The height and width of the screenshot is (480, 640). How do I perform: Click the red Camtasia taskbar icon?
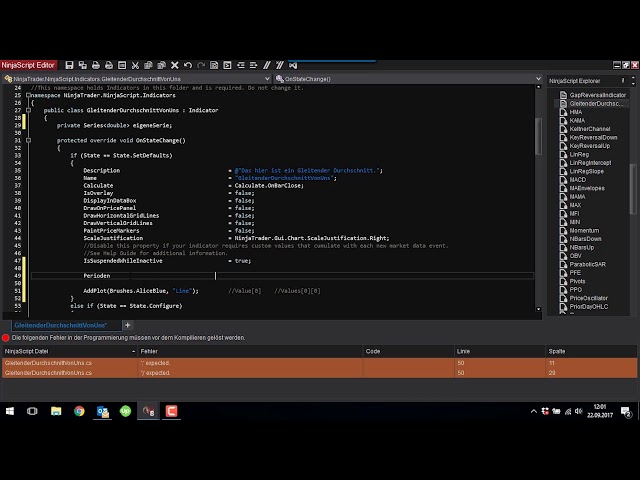(x=171, y=411)
